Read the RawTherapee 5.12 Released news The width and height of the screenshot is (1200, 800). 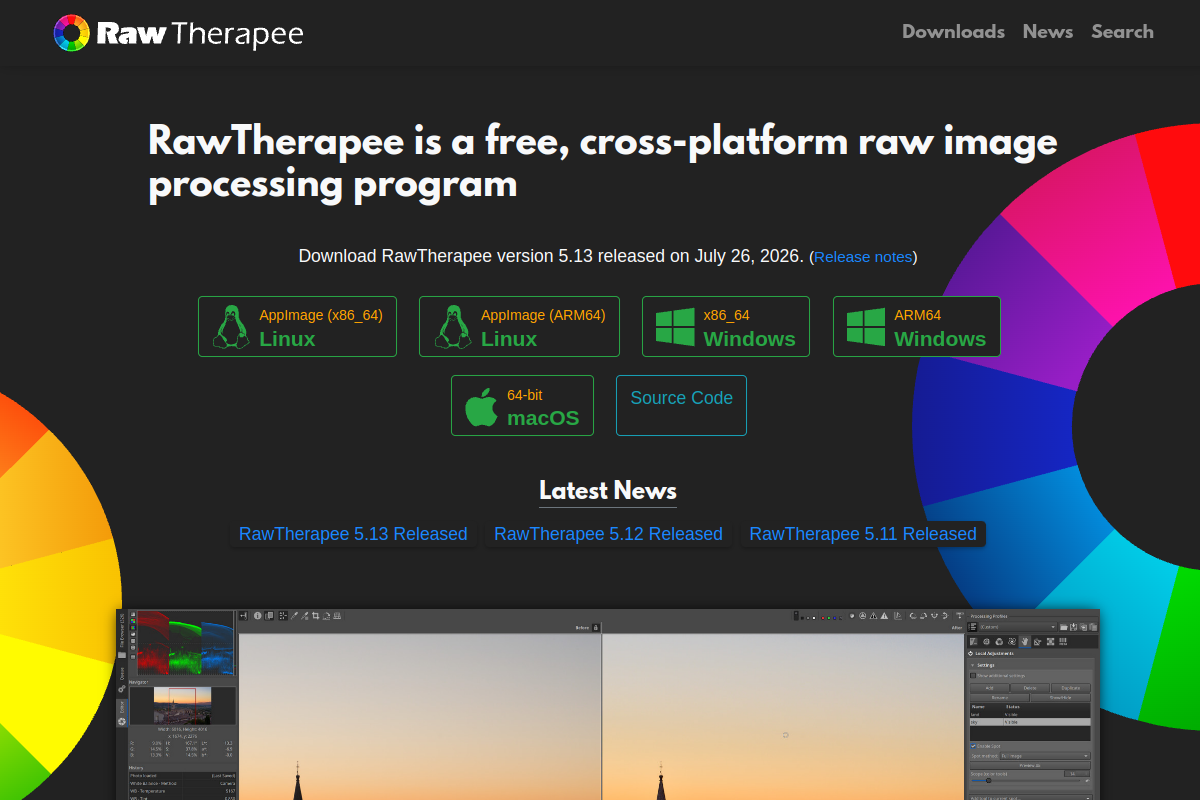[608, 534]
